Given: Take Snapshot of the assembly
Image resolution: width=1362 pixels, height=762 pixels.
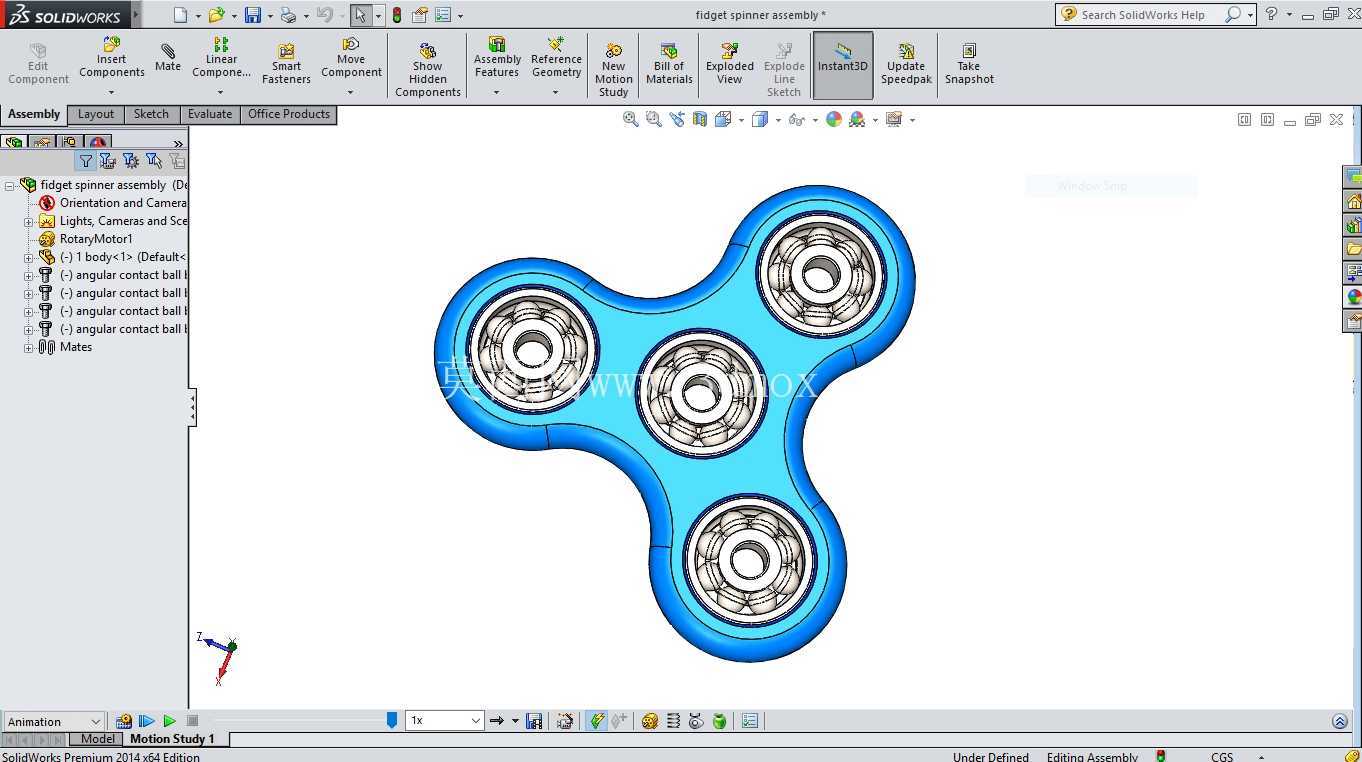Looking at the screenshot, I should (x=969, y=64).
